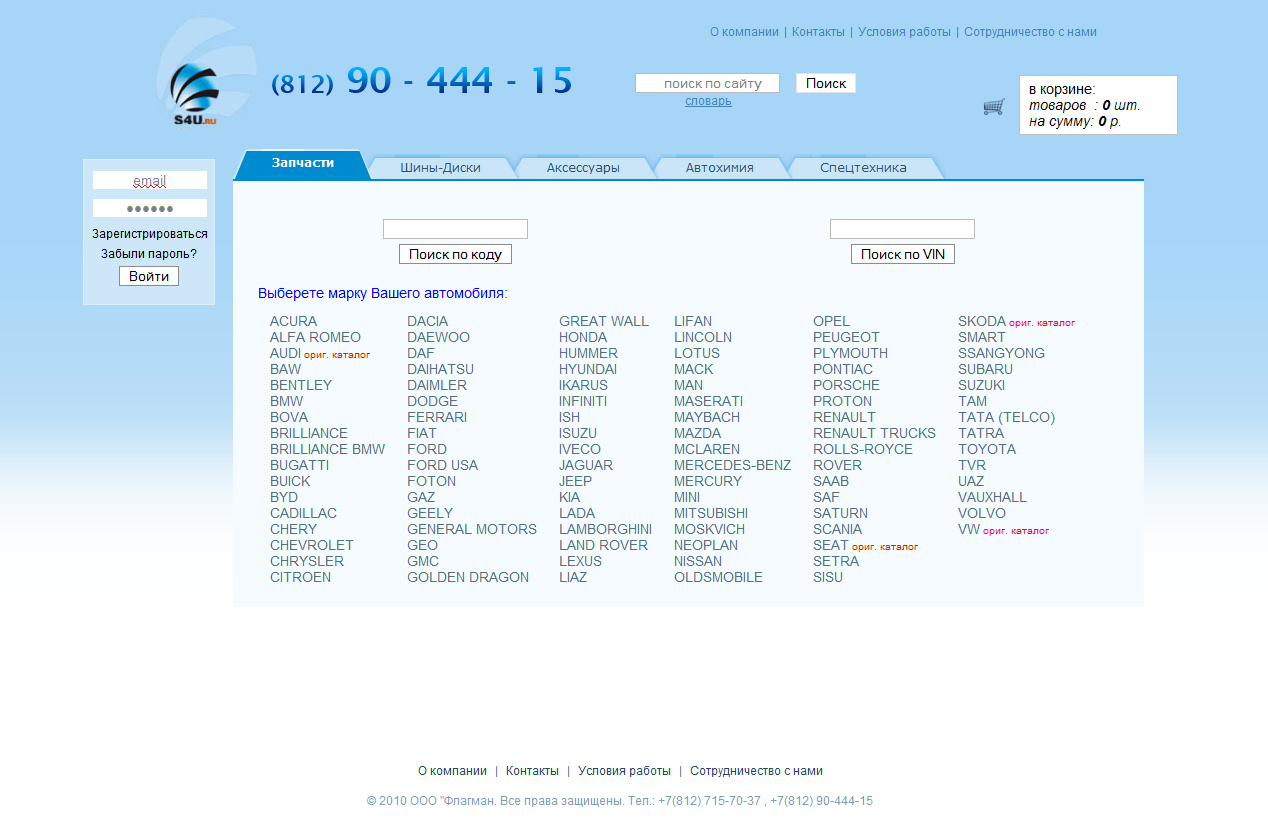Pick the LAND ROVER brand
The height and width of the screenshot is (818, 1268).
point(603,545)
